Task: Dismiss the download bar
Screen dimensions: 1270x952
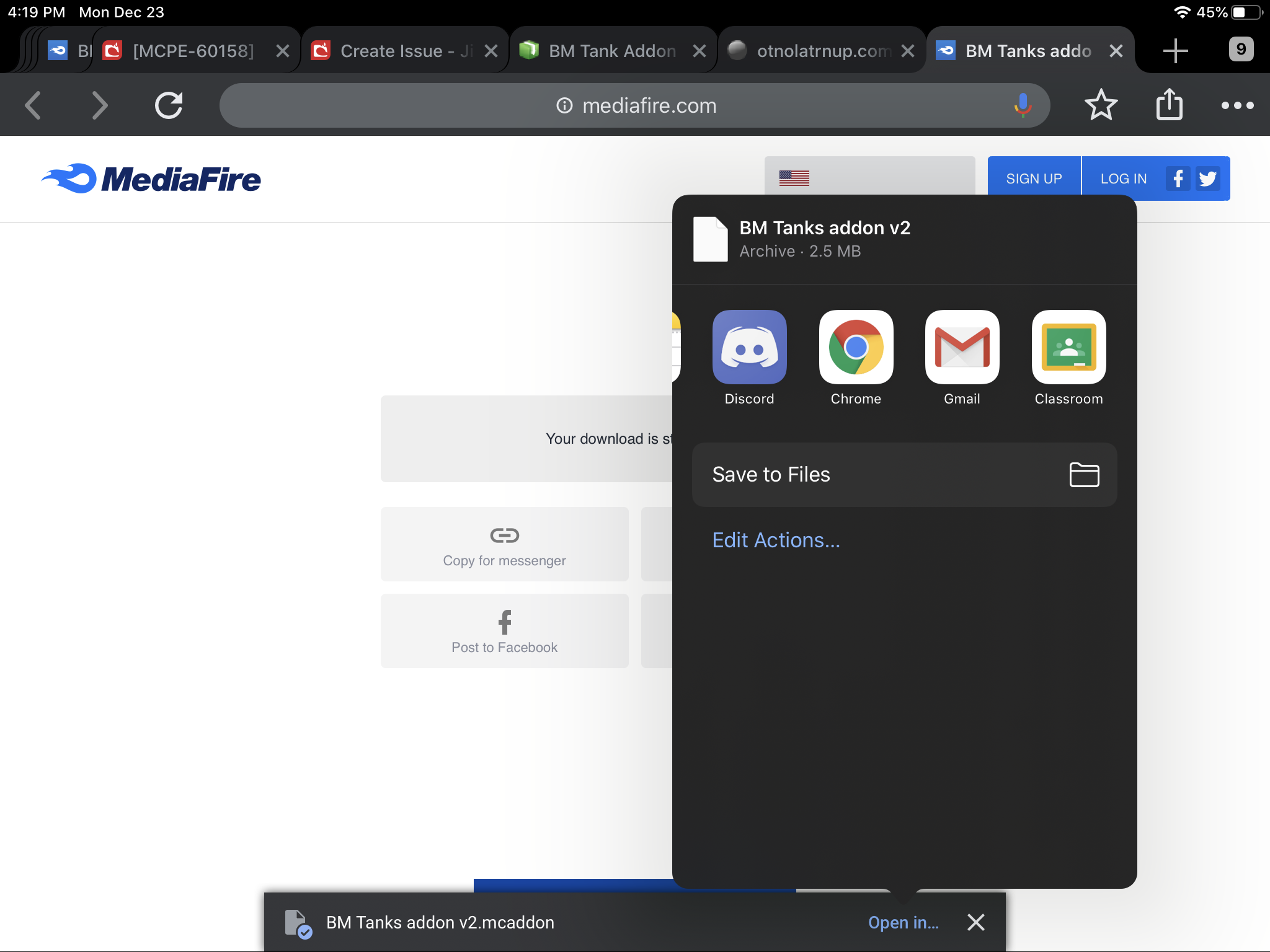Action: (976, 922)
